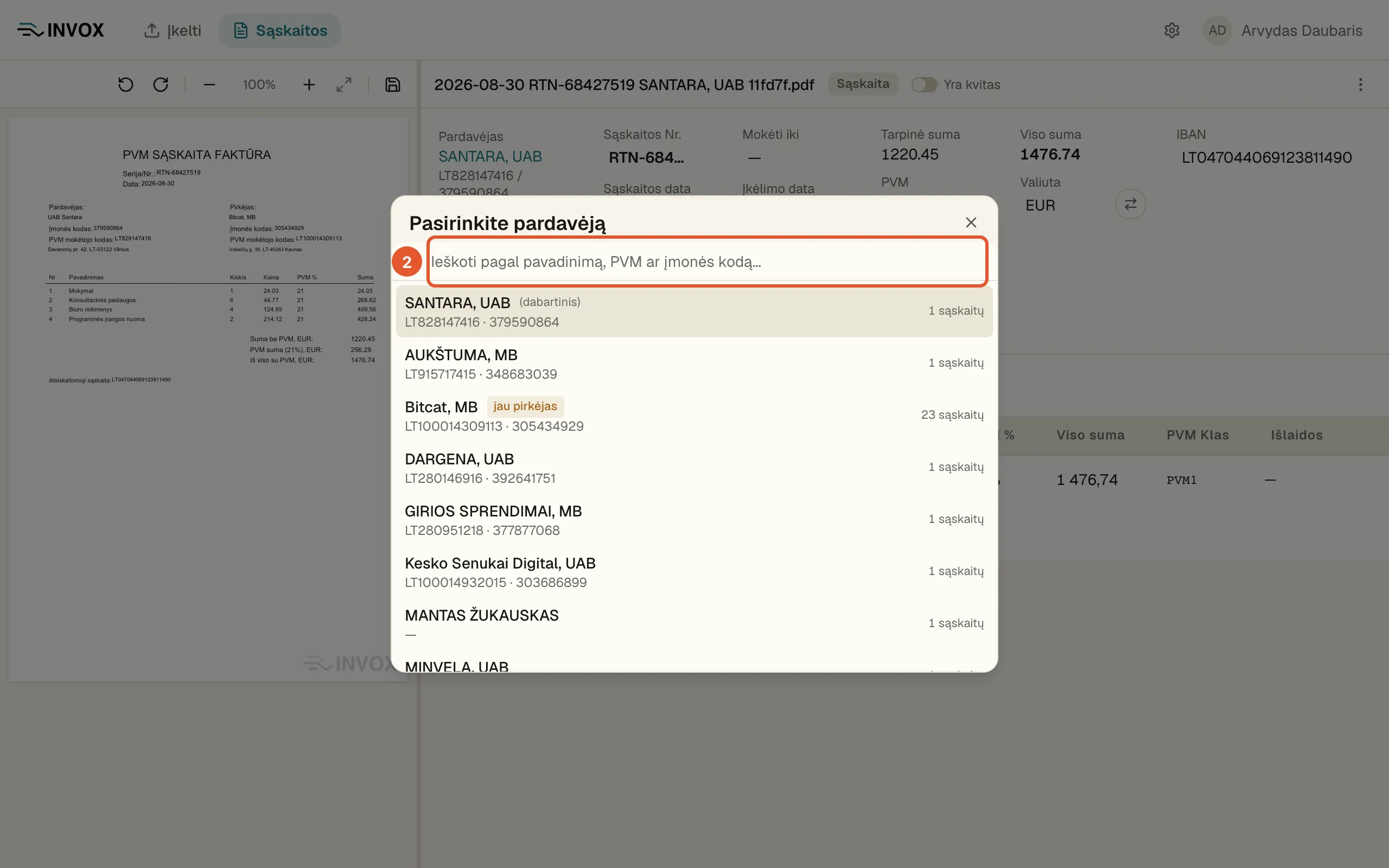Click the INVOX logo
Screen dimensions: 1389x868
pos(61,30)
